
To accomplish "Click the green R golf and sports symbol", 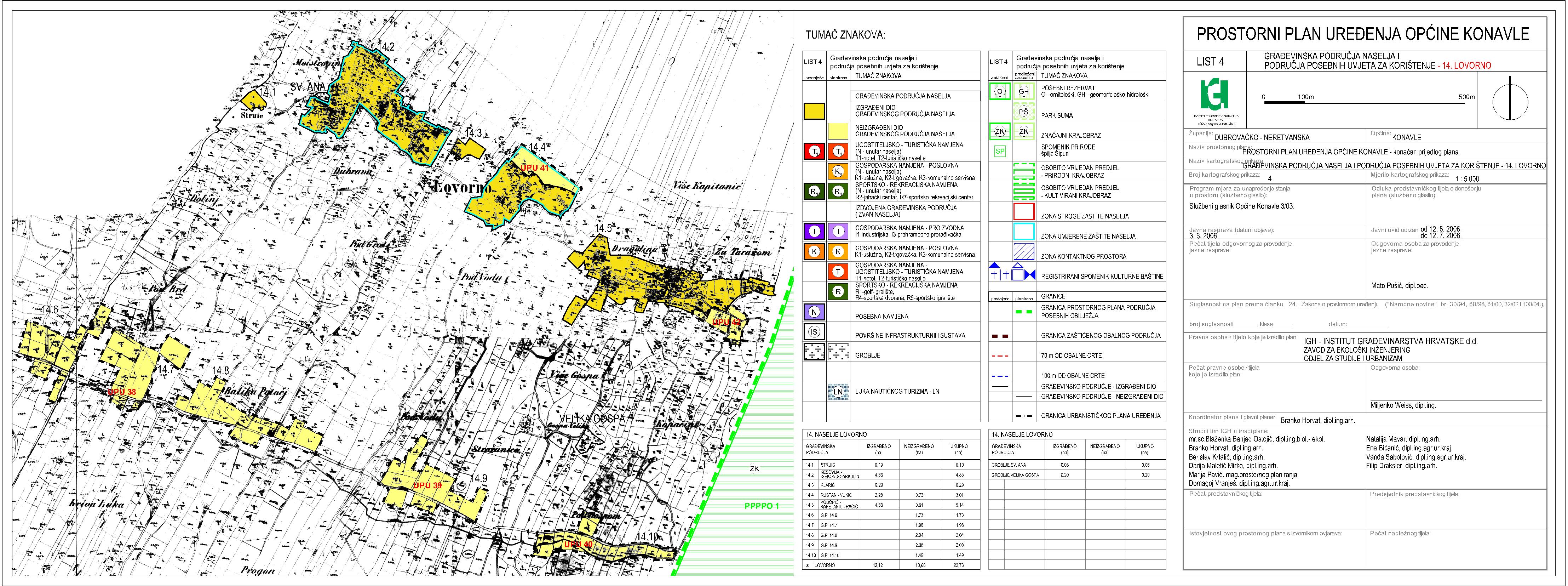I will [x=838, y=292].
